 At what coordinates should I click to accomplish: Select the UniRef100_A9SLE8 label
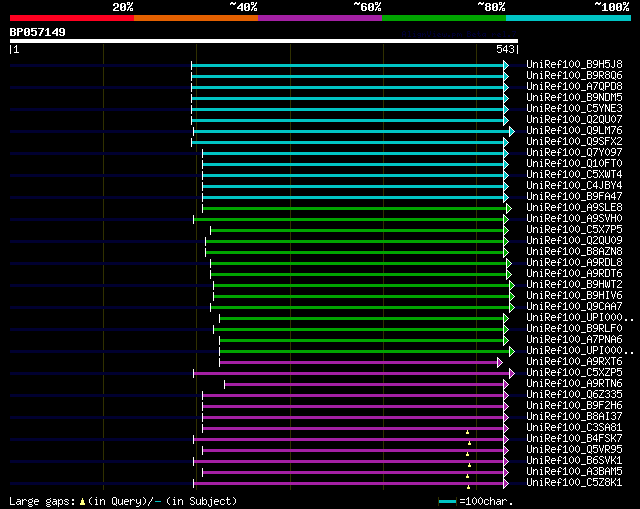click(x=574, y=208)
